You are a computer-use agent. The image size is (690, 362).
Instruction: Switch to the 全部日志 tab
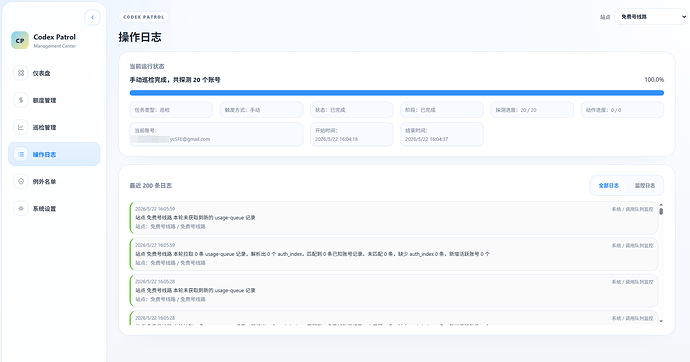click(609, 186)
